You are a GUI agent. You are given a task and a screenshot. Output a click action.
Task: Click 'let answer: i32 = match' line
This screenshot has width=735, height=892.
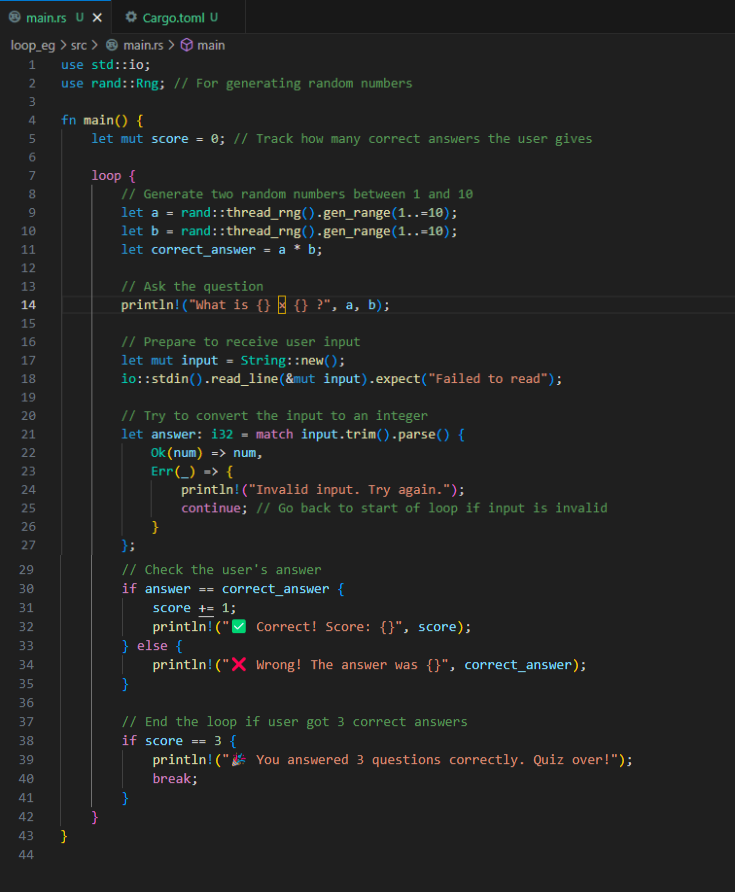point(292,435)
